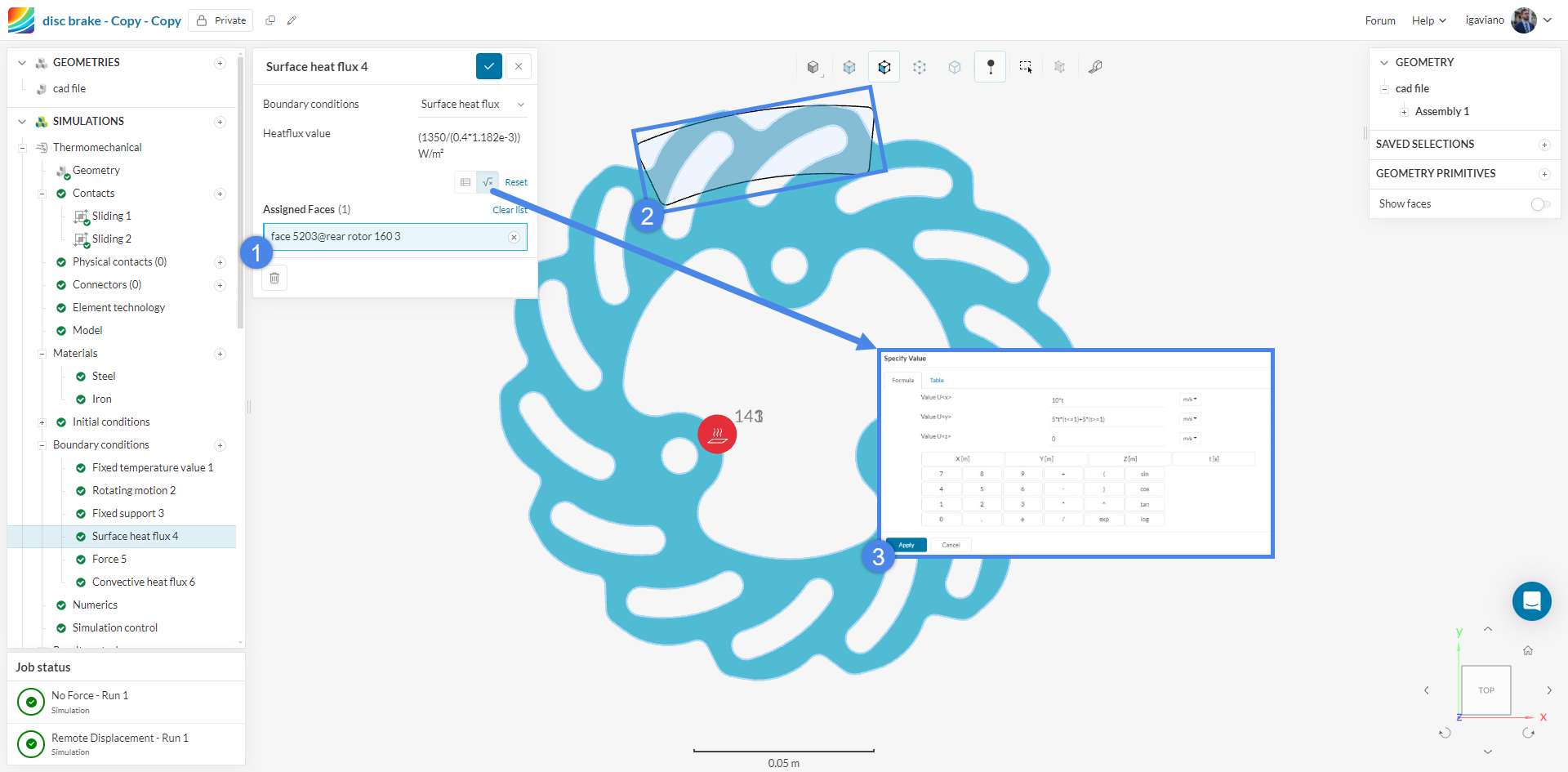The image size is (1568, 772).
Task: Add a contact with the plus icon
Action: 220,194
